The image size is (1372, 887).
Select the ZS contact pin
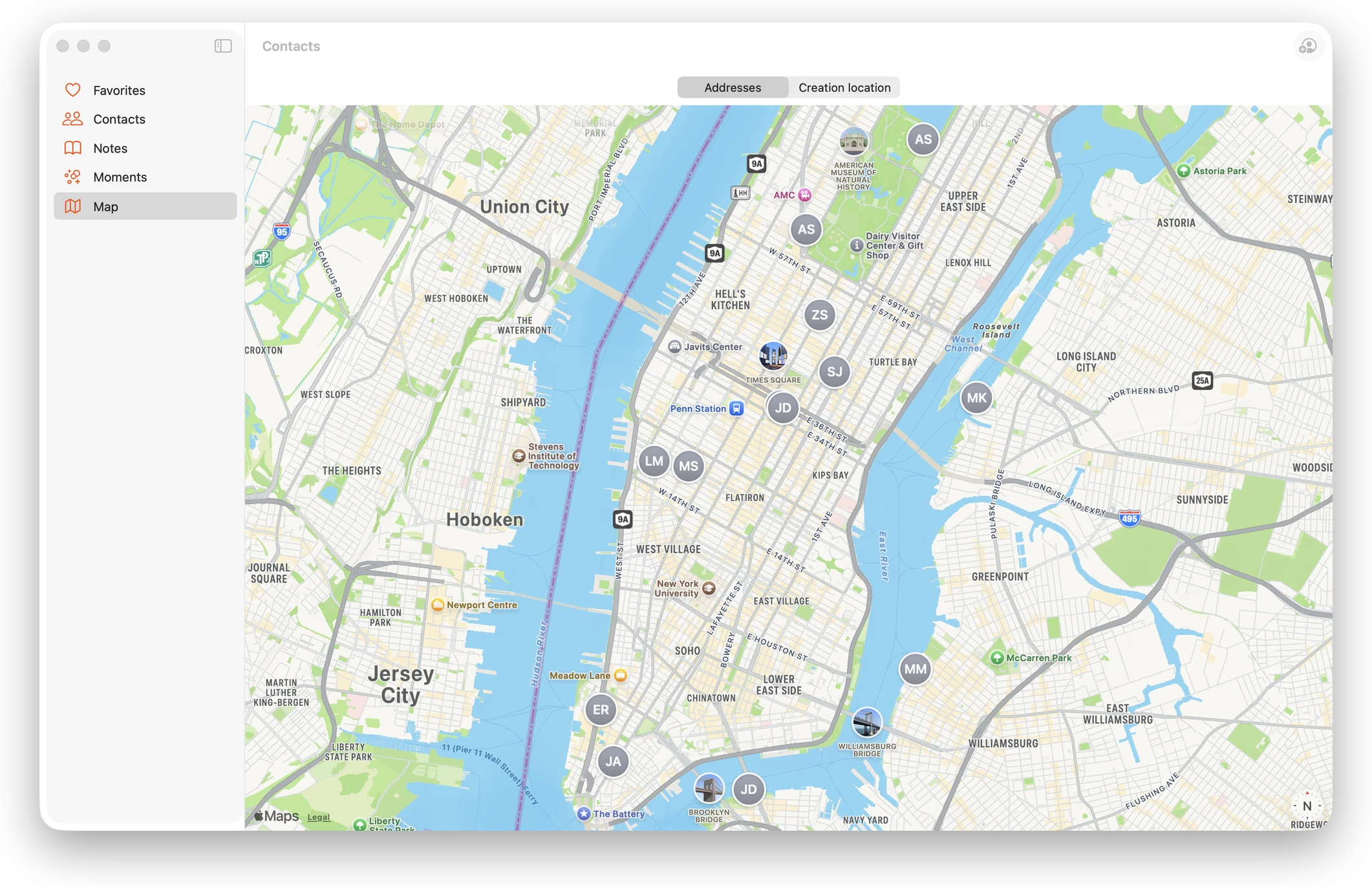coord(819,315)
